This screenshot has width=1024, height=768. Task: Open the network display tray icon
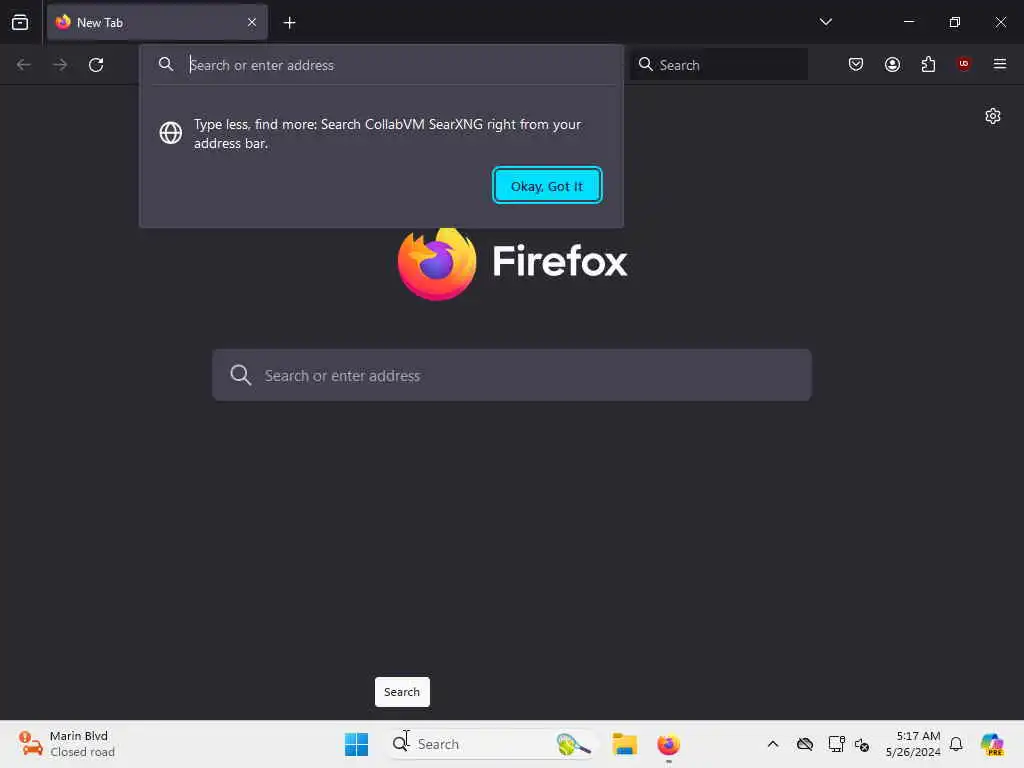click(836, 744)
